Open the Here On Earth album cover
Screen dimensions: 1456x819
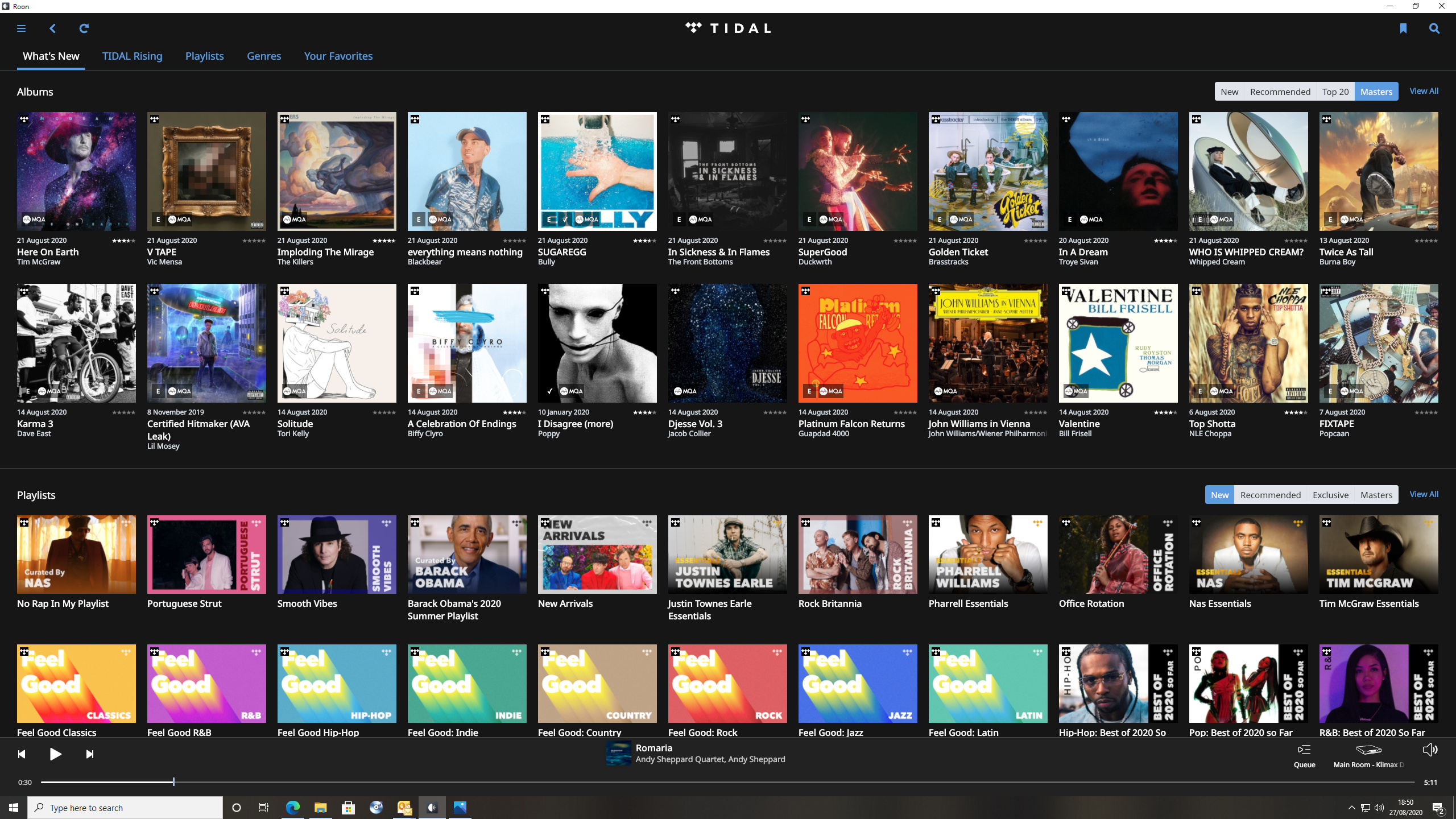(76, 171)
